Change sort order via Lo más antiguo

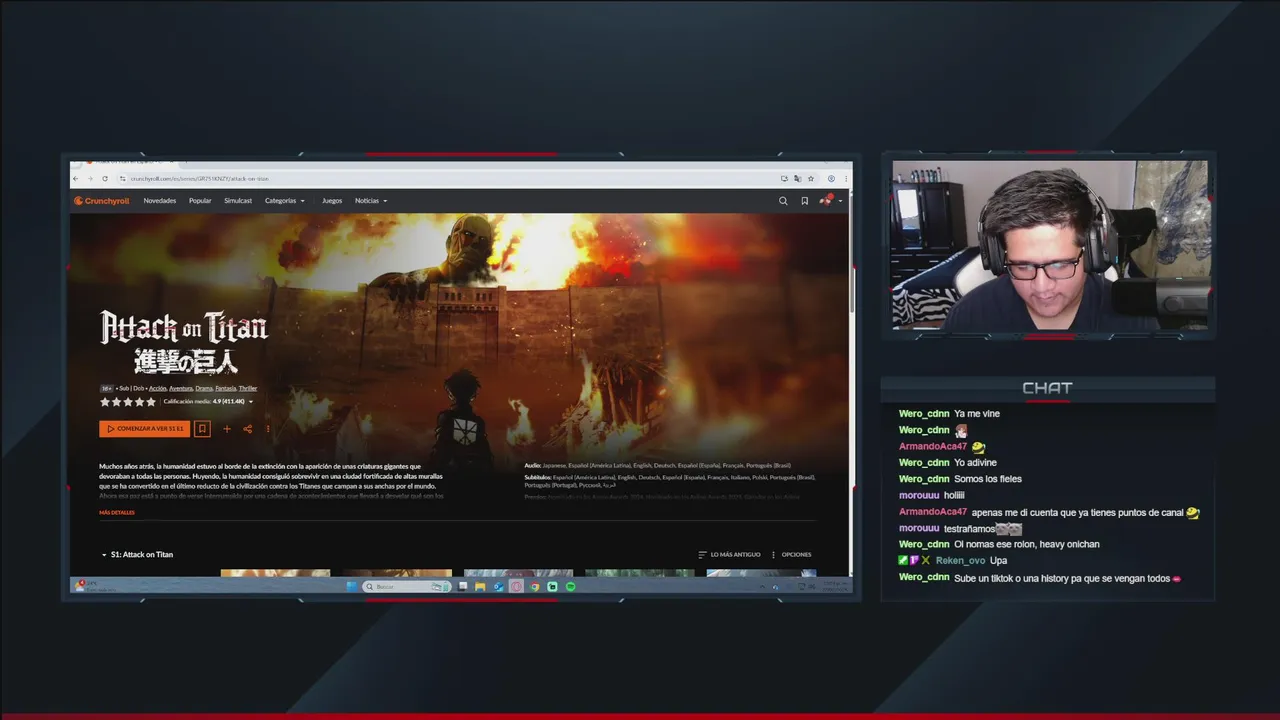(729, 554)
